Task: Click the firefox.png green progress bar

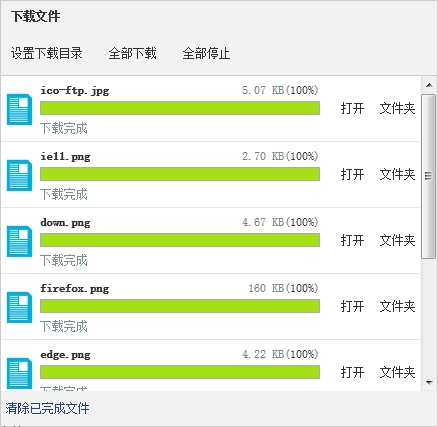Action: (x=180, y=306)
